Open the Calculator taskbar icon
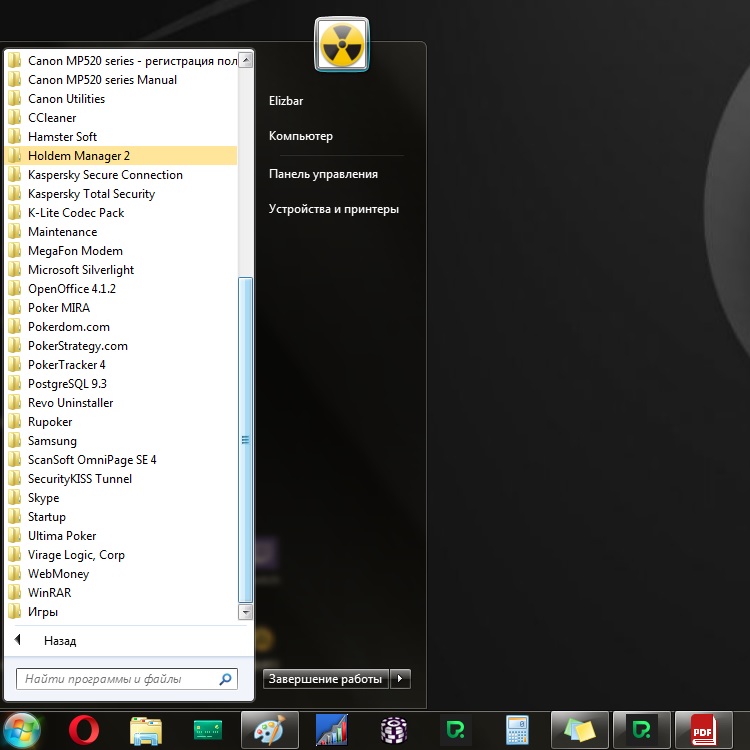The height and width of the screenshot is (750, 750). [x=518, y=731]
